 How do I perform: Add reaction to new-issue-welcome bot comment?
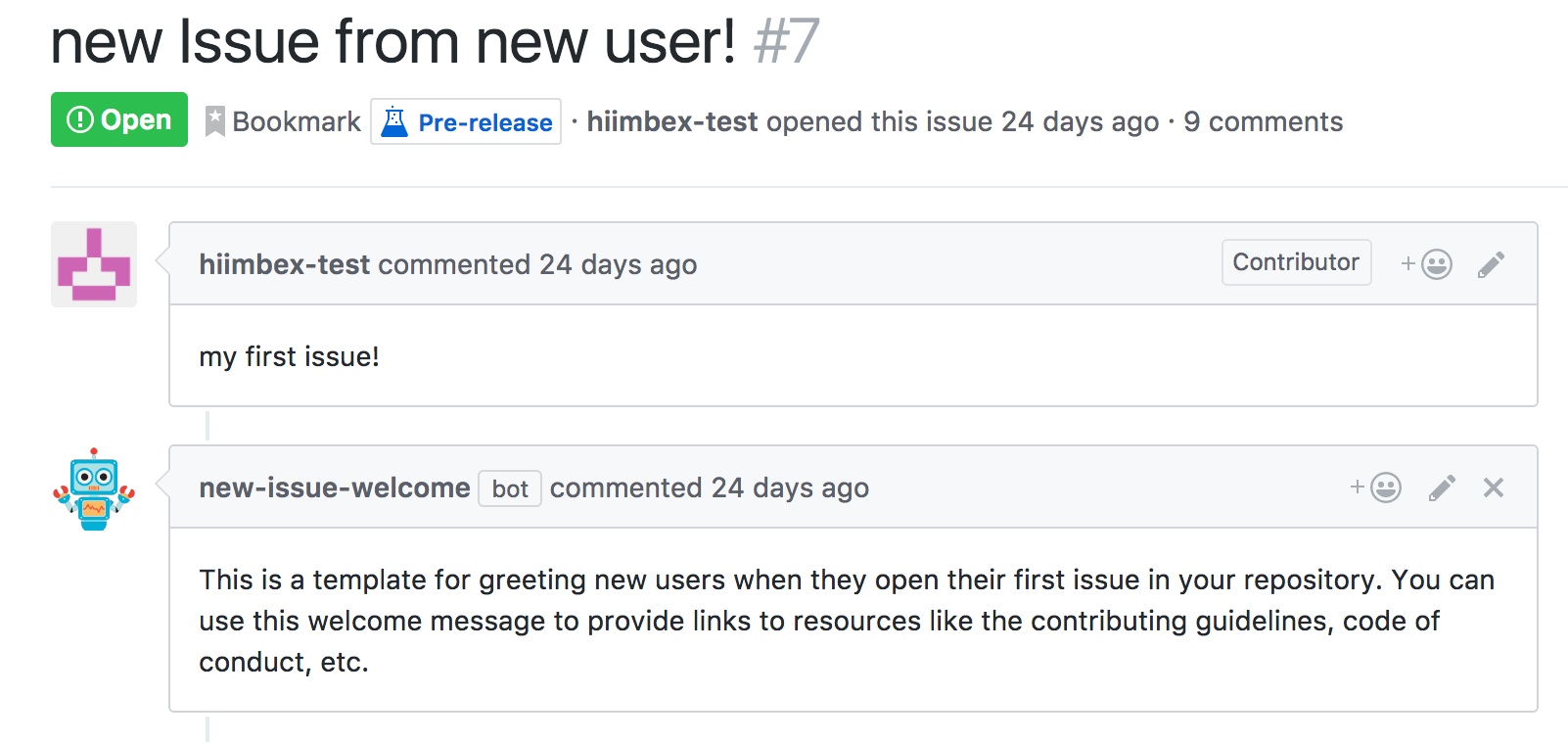1376,487
